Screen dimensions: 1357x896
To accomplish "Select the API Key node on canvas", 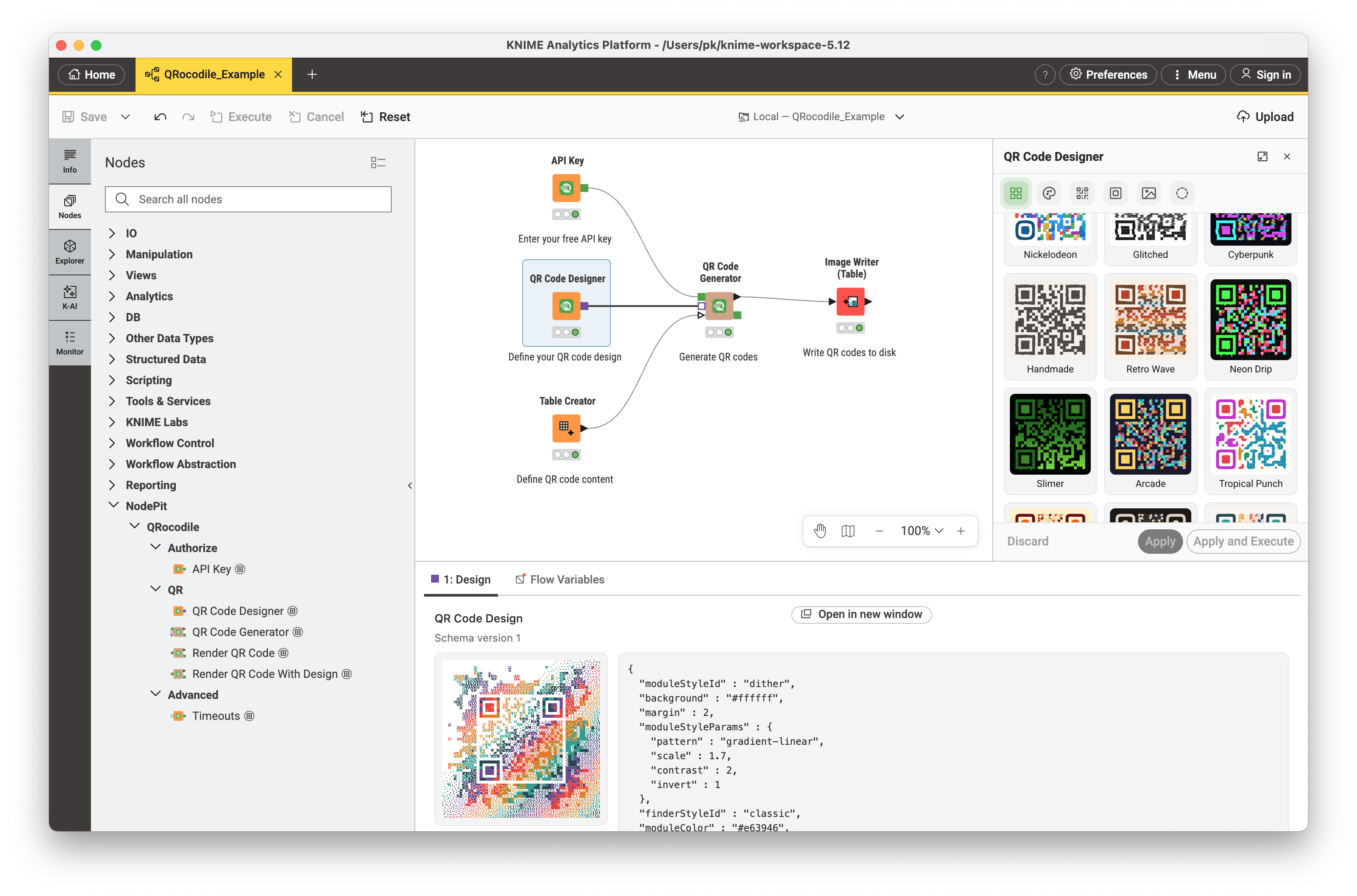I will click(566, 188).
